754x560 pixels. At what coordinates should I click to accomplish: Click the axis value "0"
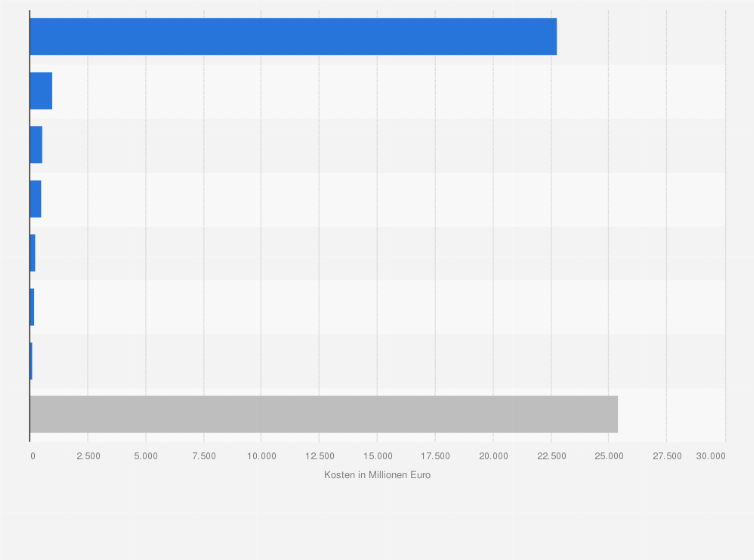pyautogui.click(x=33, y=456)
